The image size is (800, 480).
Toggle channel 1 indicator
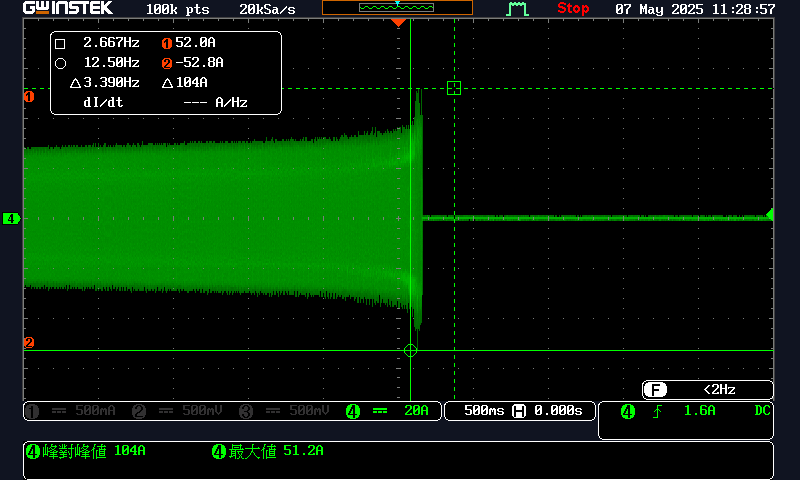tap(32, 411)
